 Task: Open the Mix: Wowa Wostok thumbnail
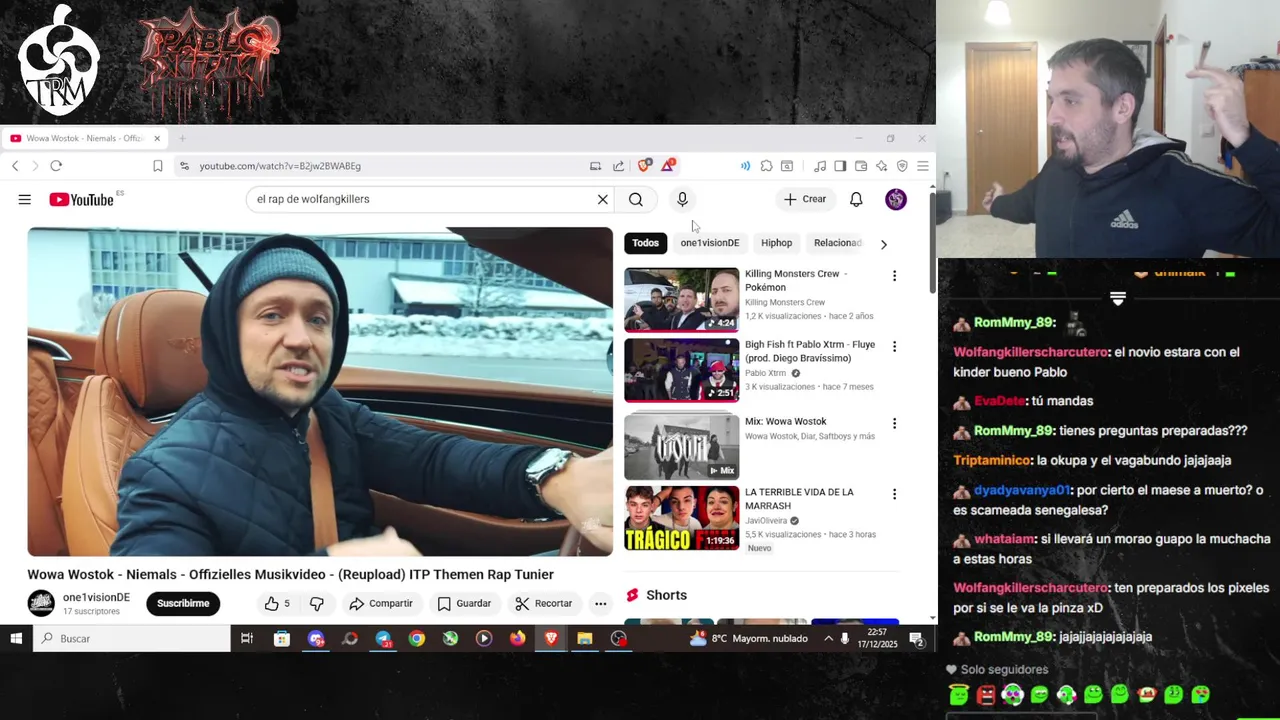(682, 446)
